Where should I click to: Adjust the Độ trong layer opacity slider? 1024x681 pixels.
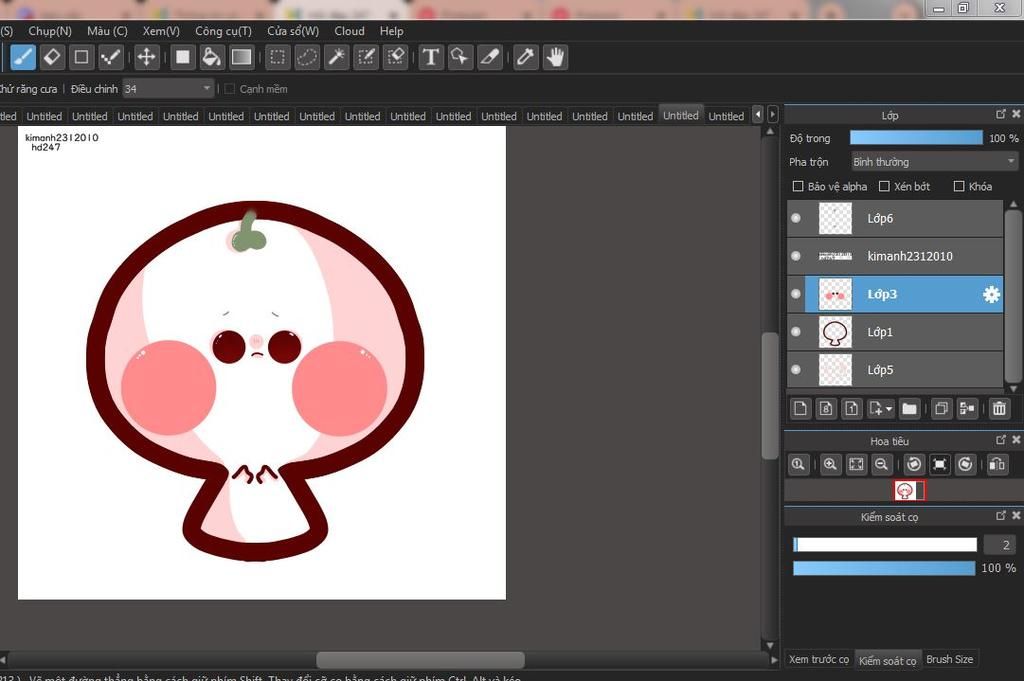tap(916, 137)
